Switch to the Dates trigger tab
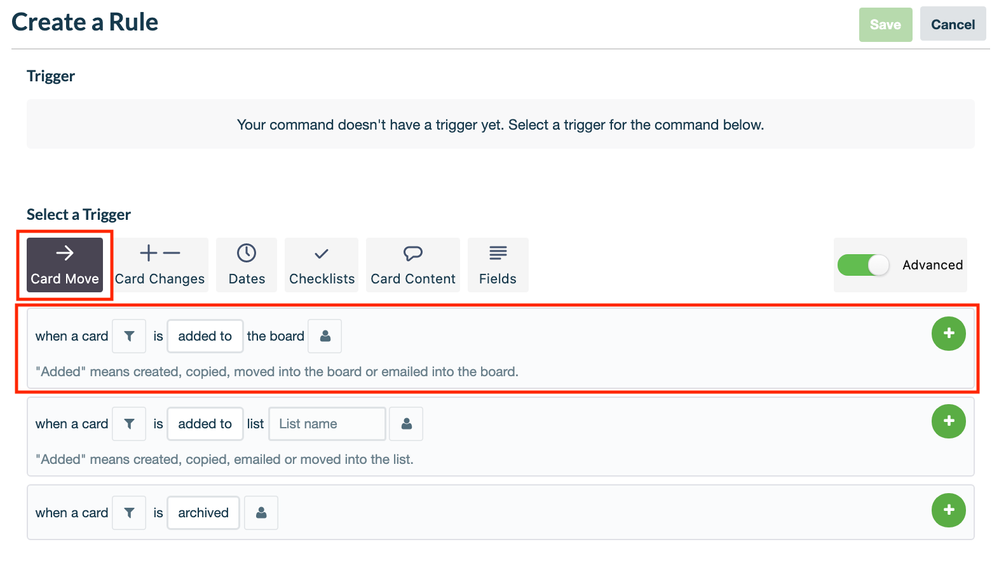 tap(246, 265)
